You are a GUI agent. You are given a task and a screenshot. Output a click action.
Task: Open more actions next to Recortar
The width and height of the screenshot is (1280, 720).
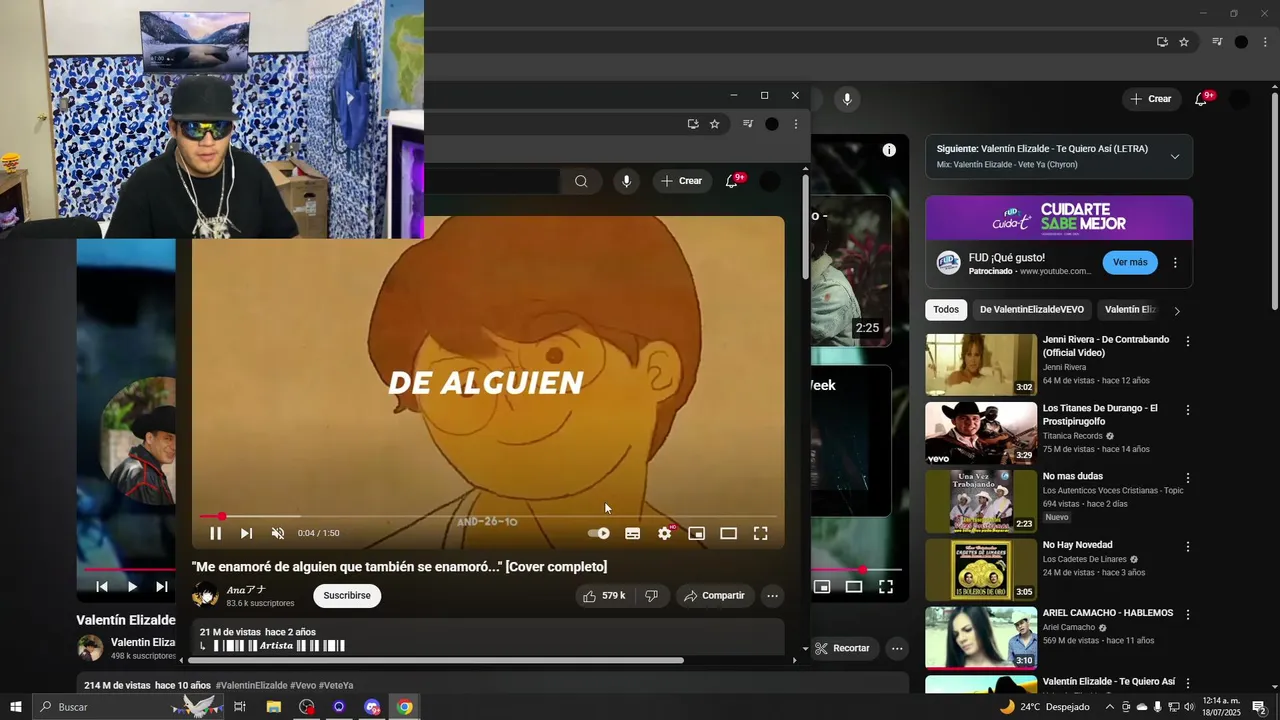tap(897, 648)
